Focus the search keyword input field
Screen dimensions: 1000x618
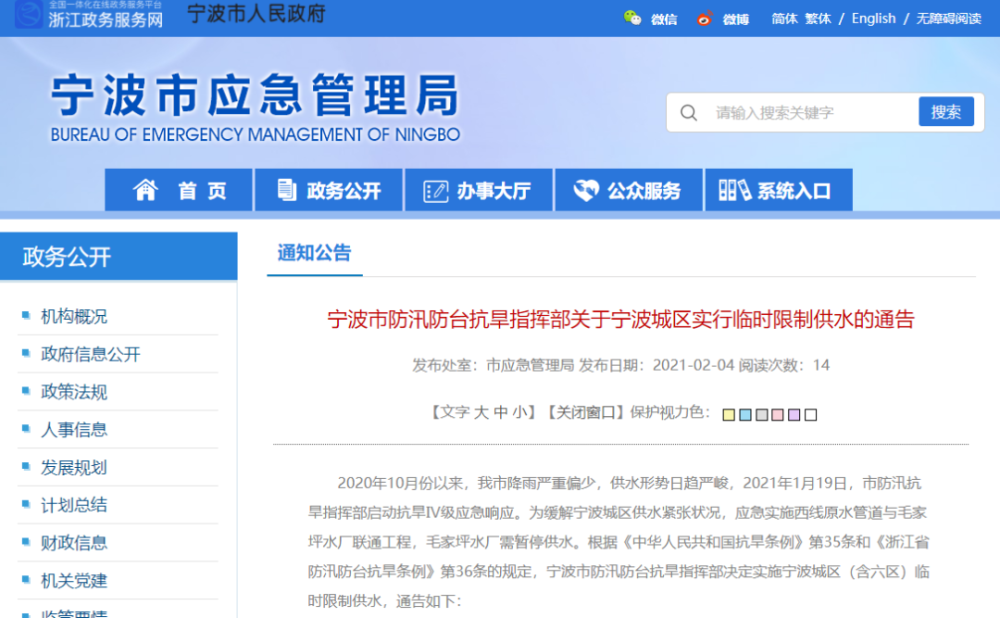811,113
